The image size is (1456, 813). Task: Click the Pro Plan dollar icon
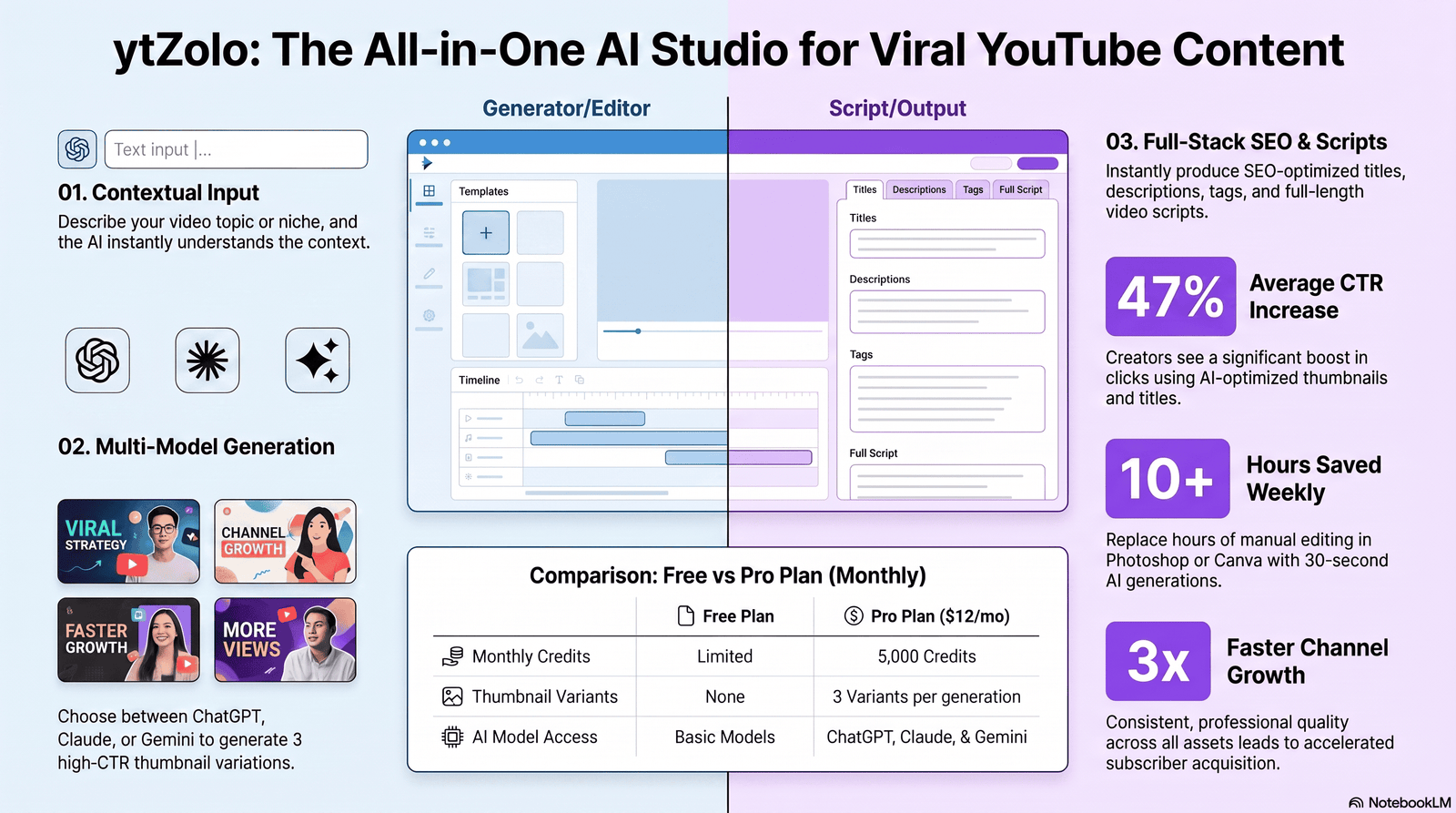854,616
